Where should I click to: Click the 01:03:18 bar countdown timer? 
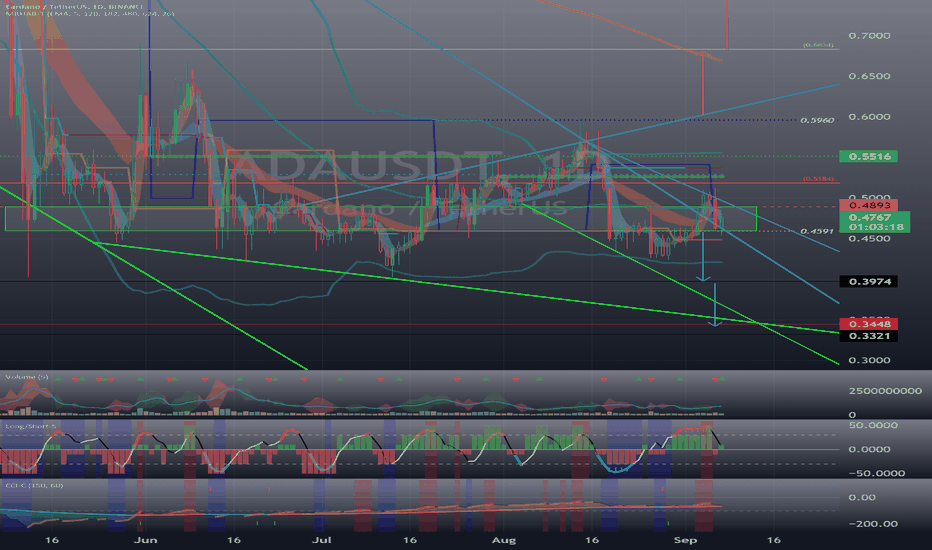tap(874, 227)
